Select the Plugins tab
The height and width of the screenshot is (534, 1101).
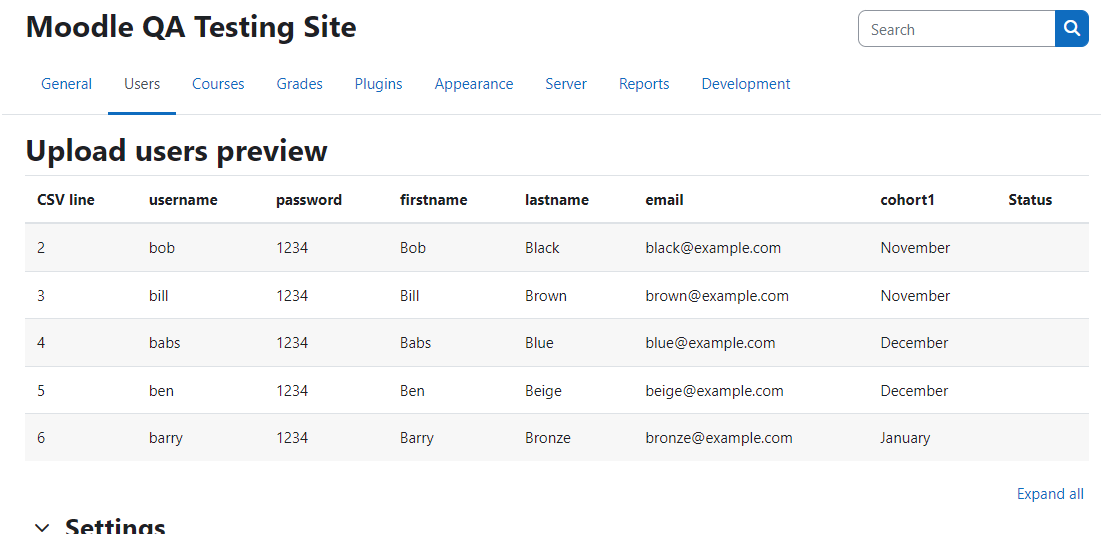tap(378, 84)
